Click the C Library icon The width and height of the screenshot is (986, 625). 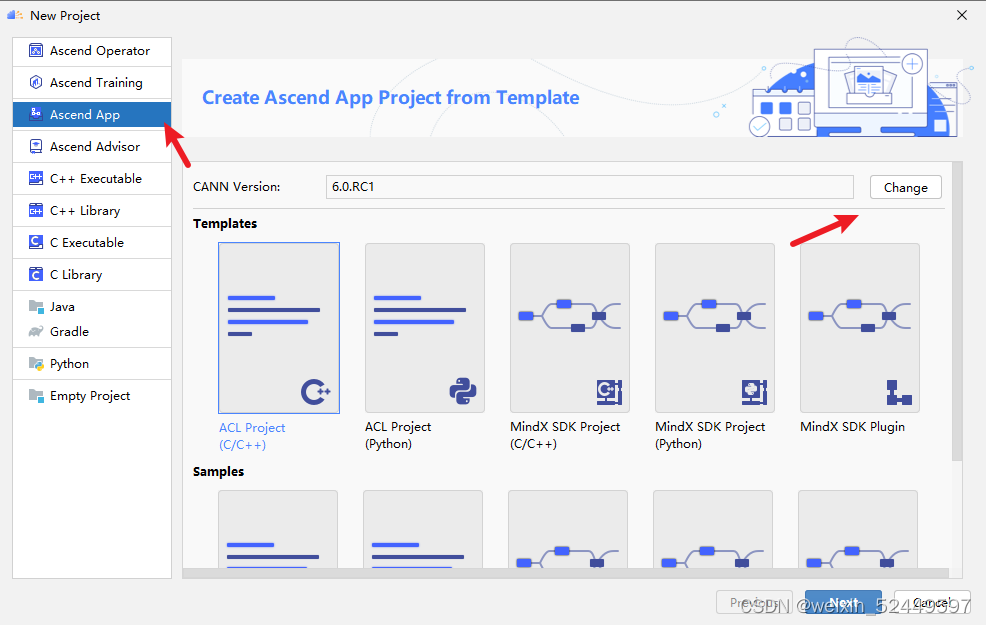[34, 274]
